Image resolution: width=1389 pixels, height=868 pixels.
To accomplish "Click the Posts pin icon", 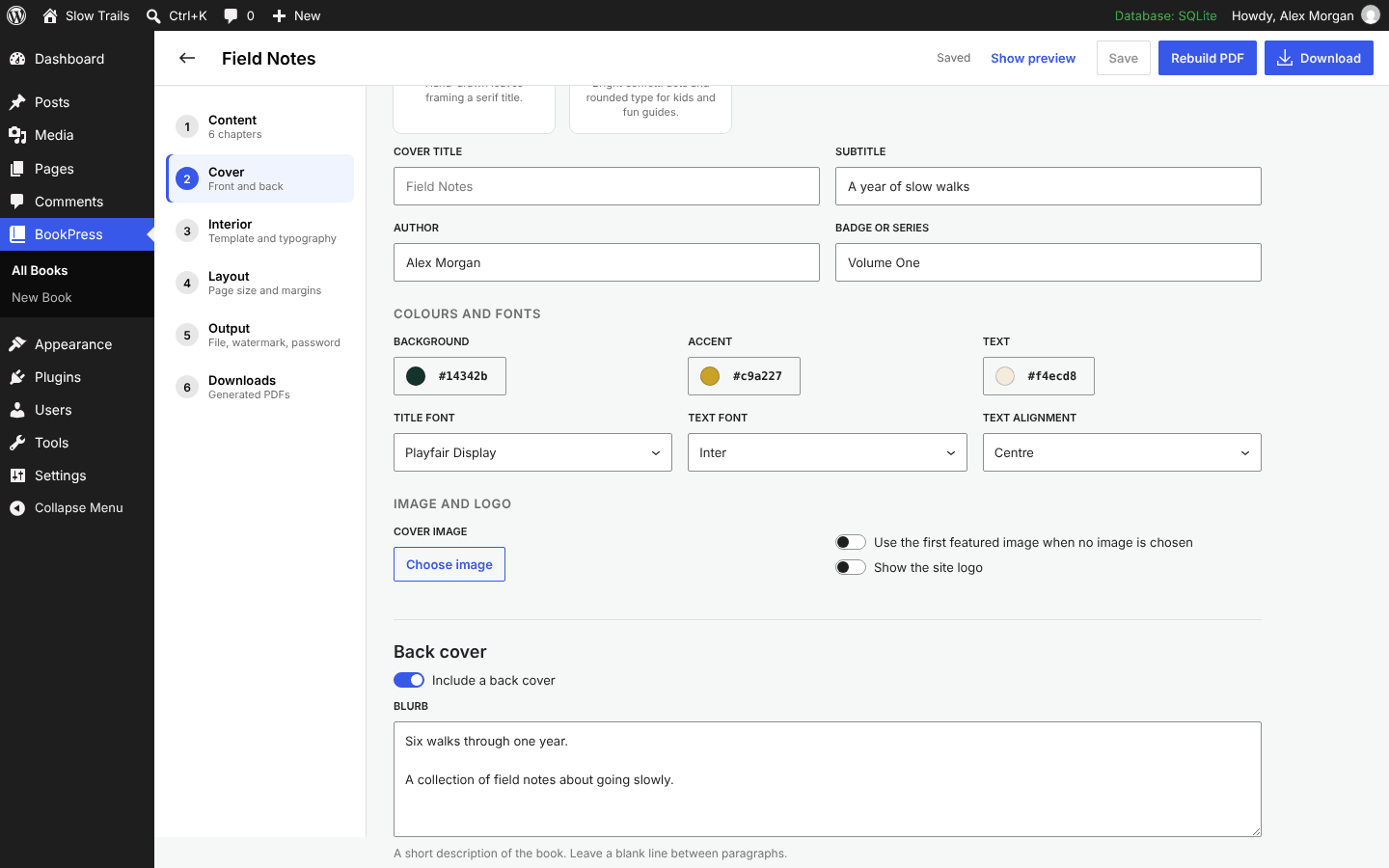I will [x=17, y=102].
